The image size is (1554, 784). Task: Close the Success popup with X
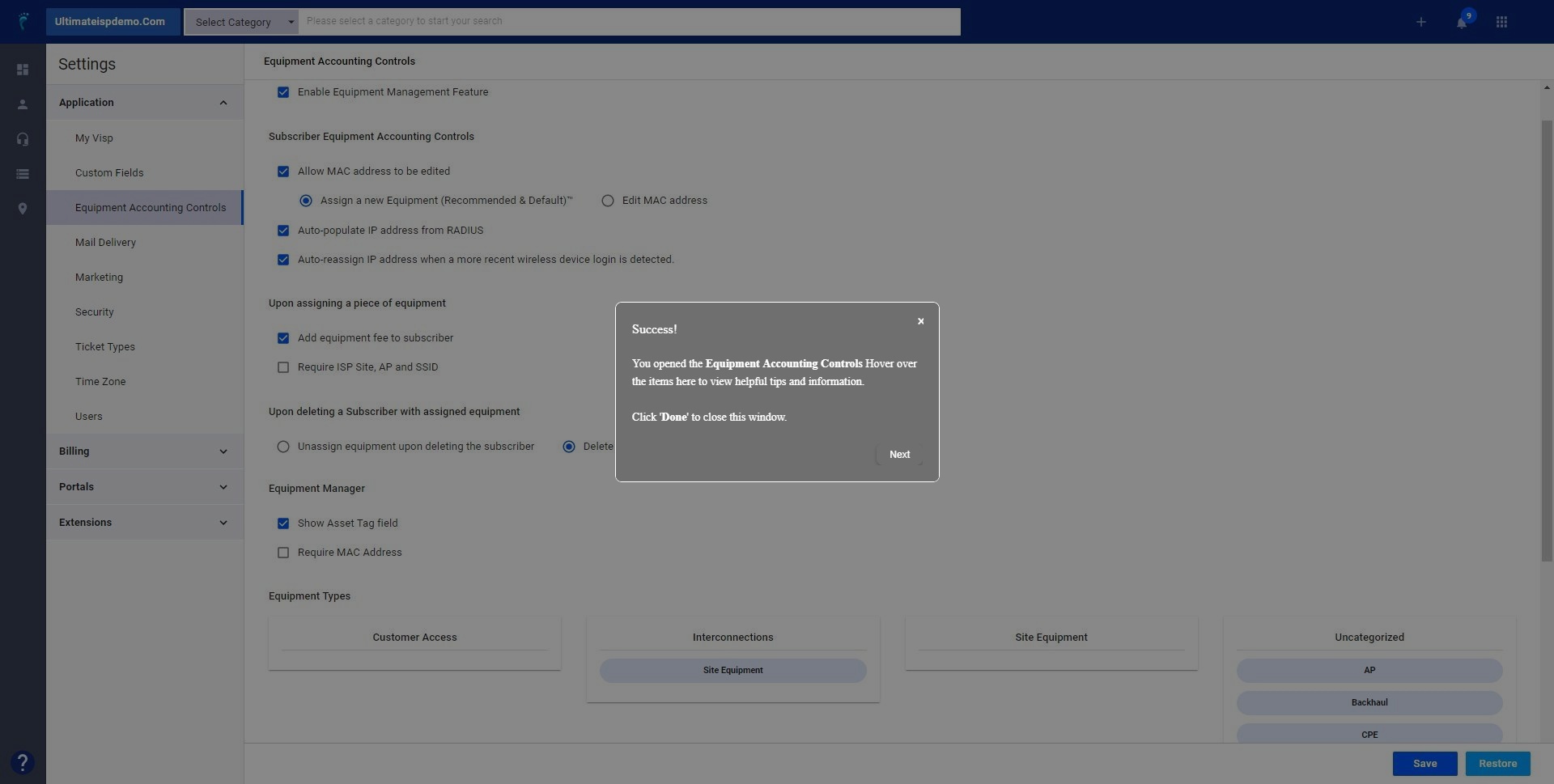tap(920, 321)
